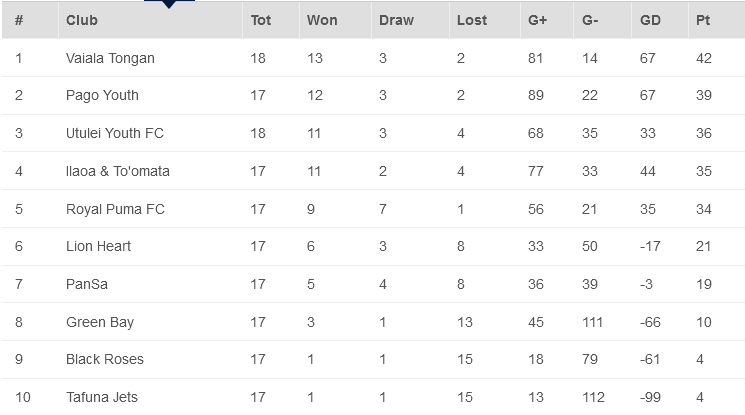Click the Pt column header
The height and width of the screenshot is (415, 745).
(703, 20)
